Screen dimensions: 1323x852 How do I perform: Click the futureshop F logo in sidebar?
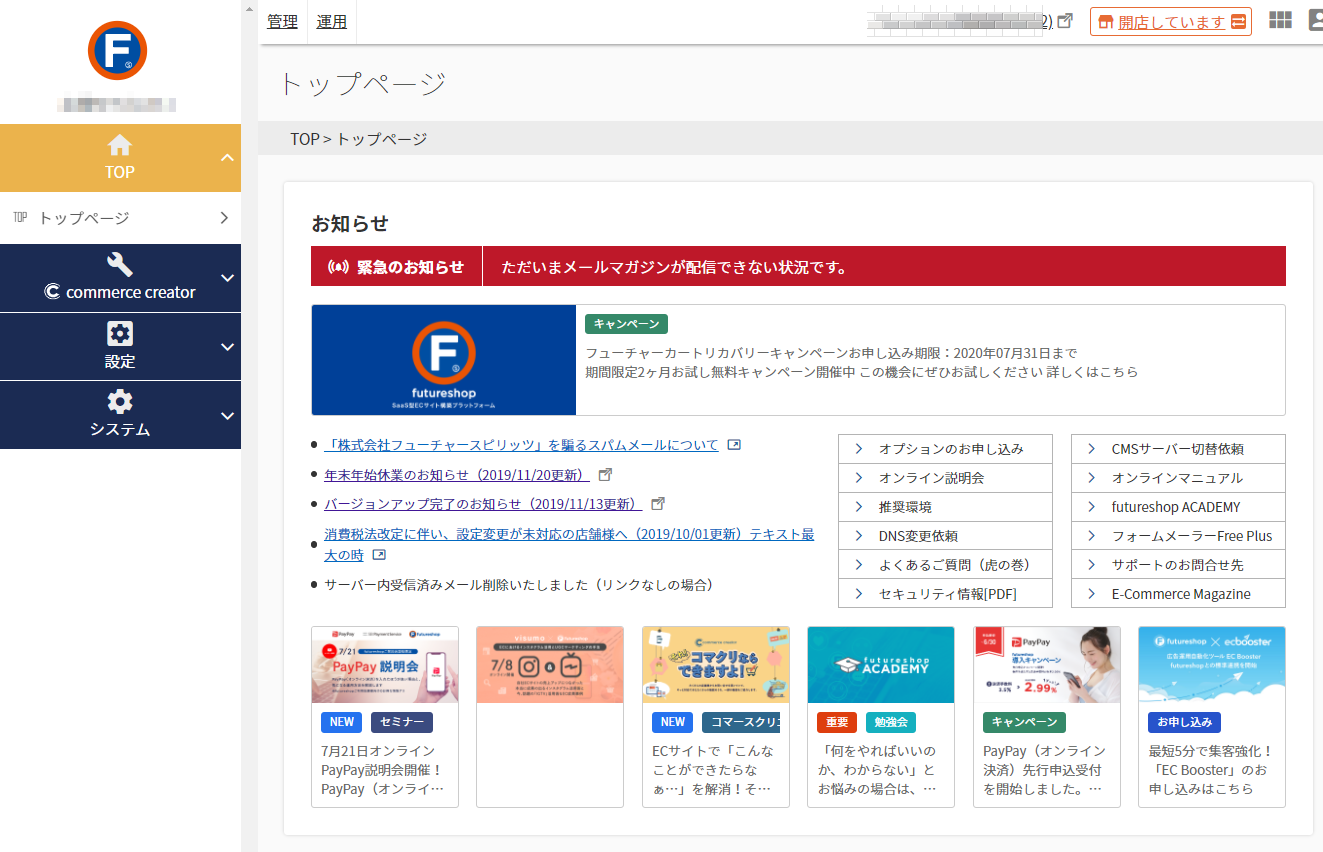point(118,50)
